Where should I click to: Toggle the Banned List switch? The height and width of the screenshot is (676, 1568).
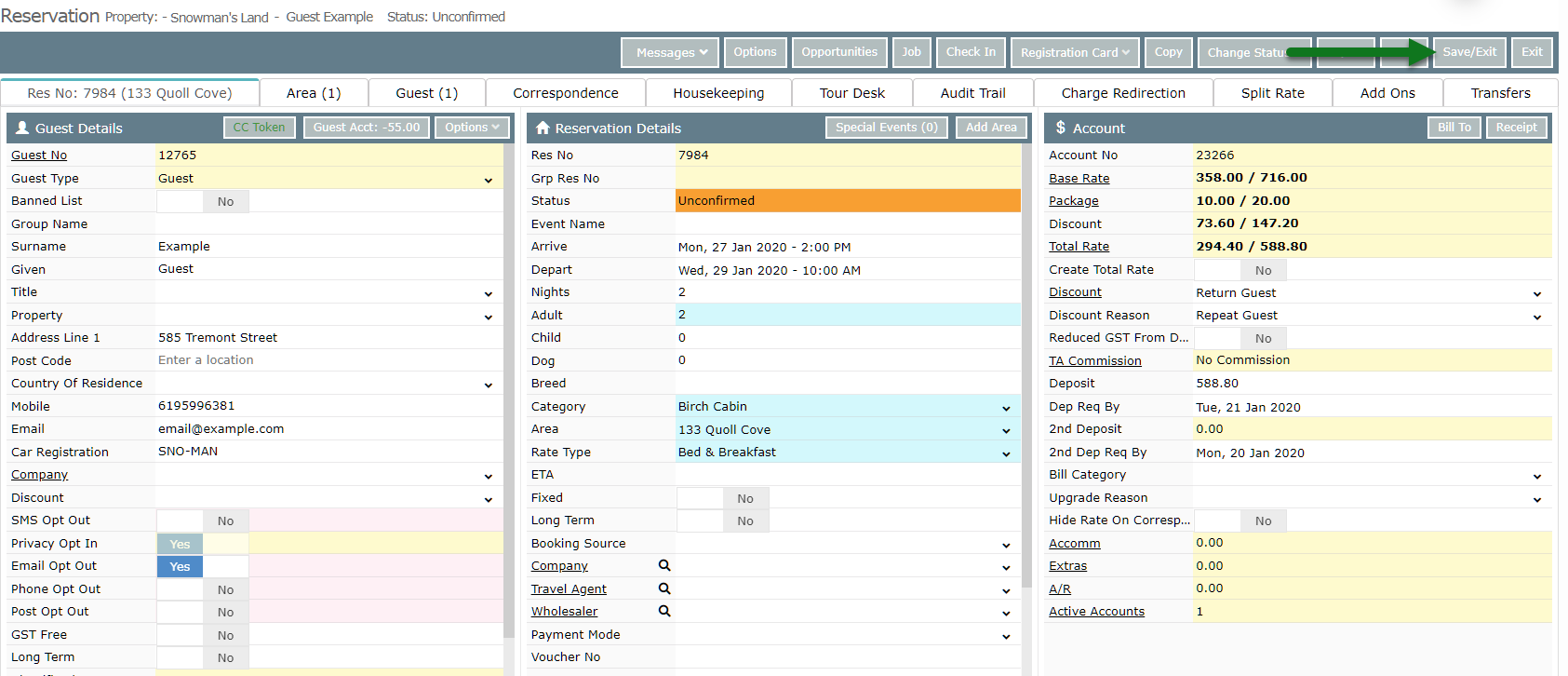[x=203, y=201]
